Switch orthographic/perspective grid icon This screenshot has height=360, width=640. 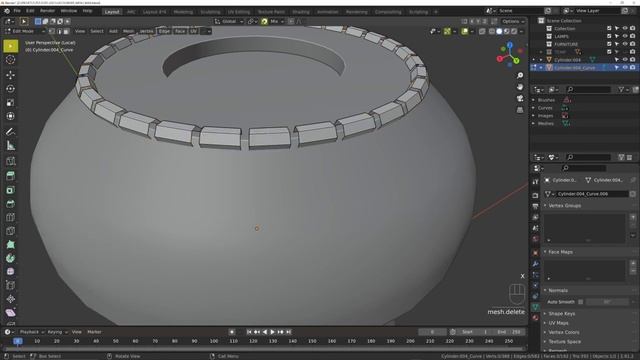point(520,110)
